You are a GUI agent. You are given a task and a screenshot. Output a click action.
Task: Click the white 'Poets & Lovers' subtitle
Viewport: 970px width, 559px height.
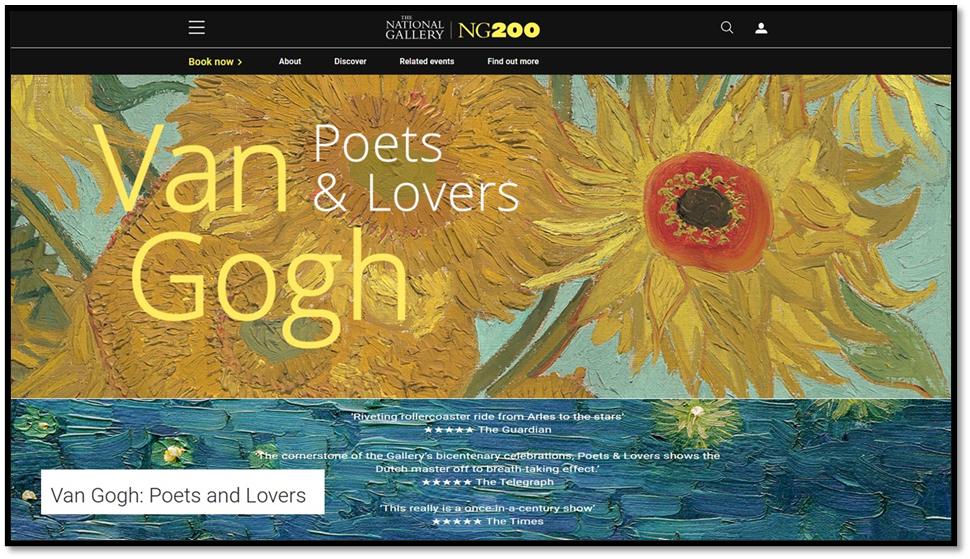[415, 170]
